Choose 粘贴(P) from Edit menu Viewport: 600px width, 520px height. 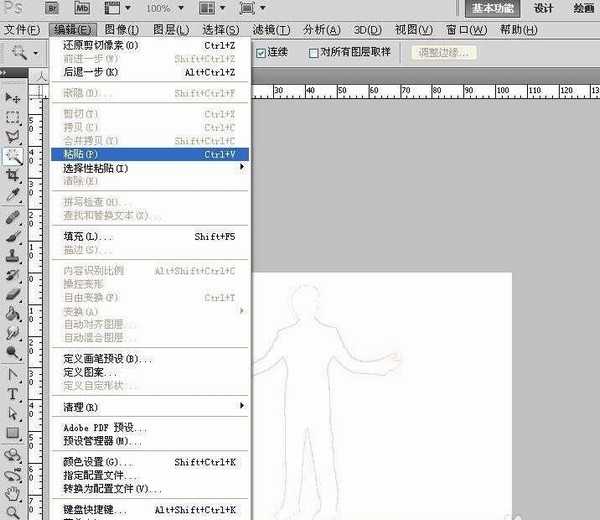[x=150, y=154]
